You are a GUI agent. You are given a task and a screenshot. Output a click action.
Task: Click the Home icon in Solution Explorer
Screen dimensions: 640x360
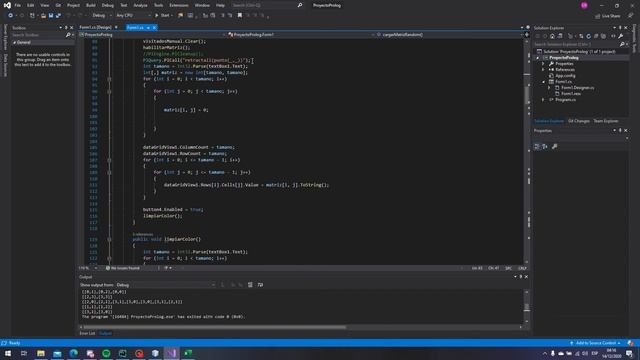pos(552,36)
